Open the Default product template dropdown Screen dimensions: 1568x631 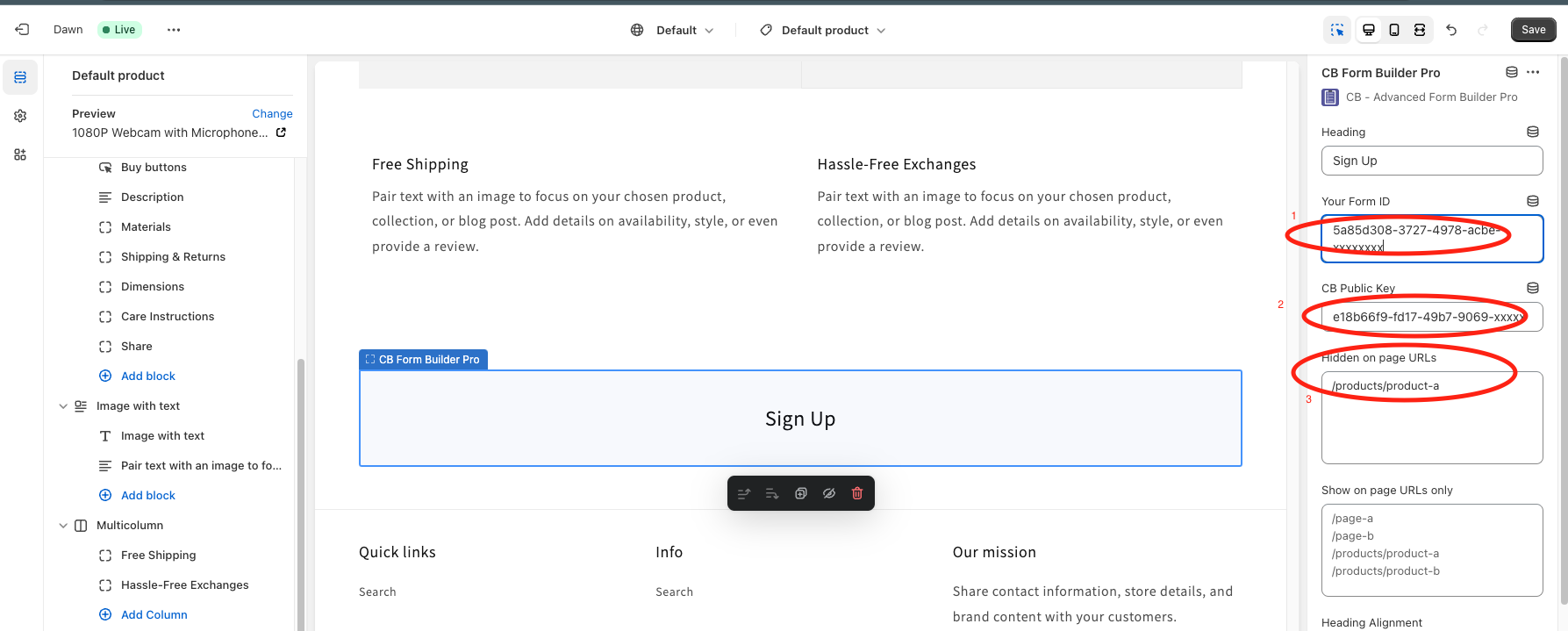[x=823, y=30]
